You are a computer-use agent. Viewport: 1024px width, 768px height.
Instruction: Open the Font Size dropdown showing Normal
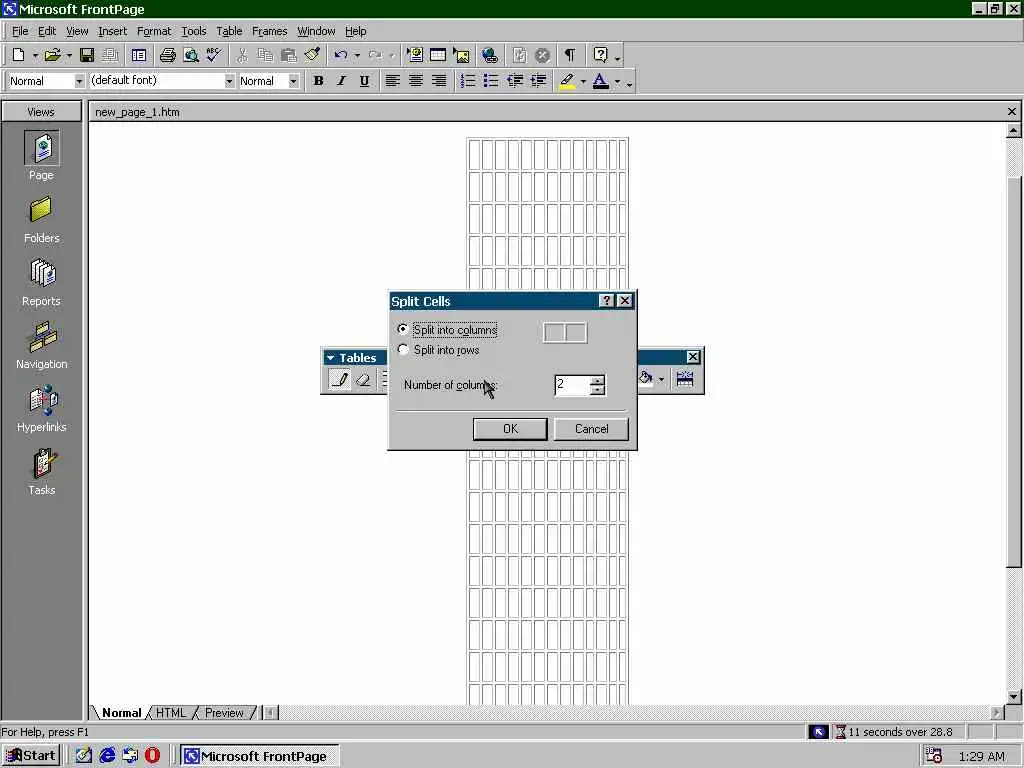(x=293, y=81)
